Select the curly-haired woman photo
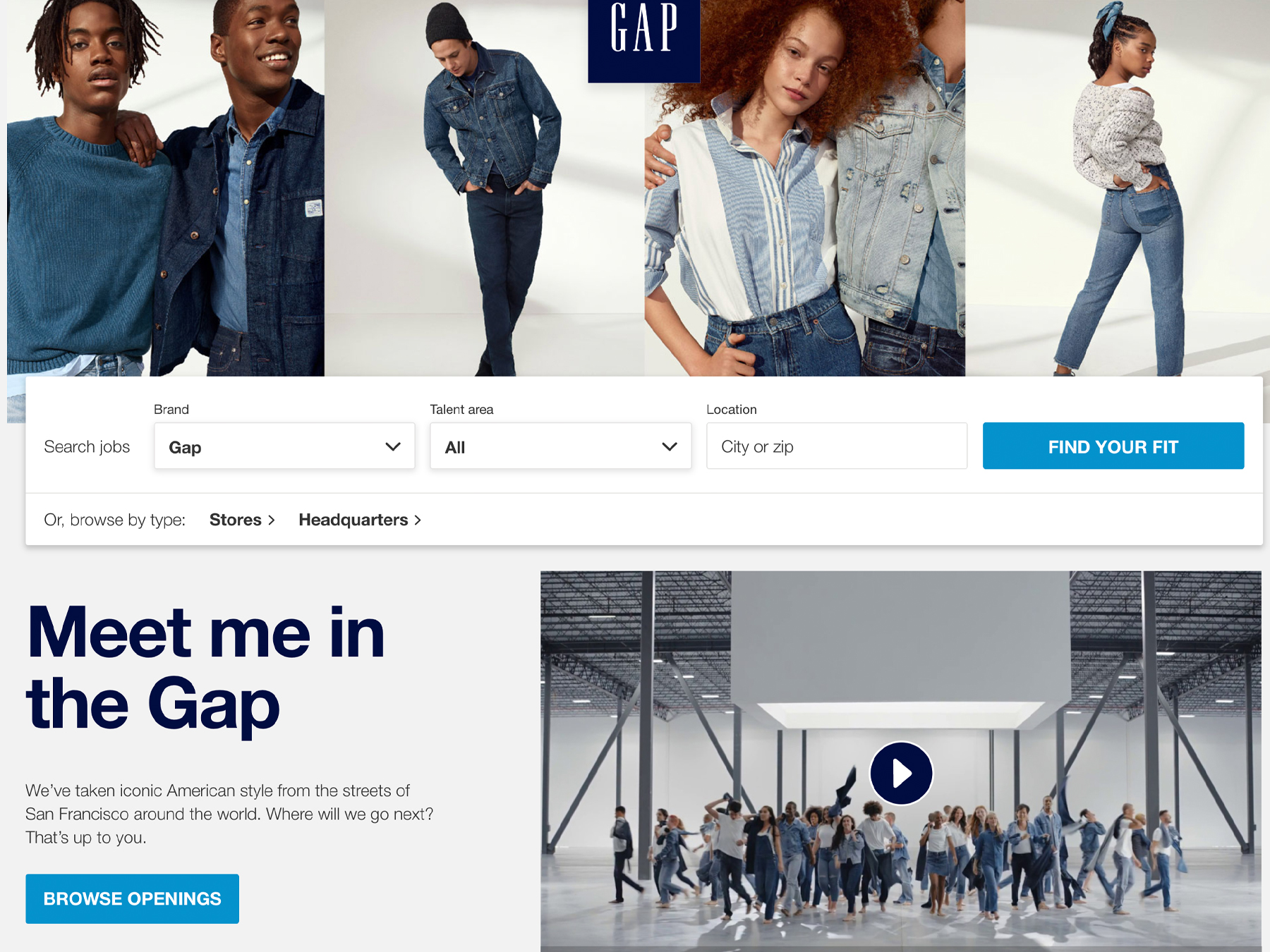 (x=804, y=188)
